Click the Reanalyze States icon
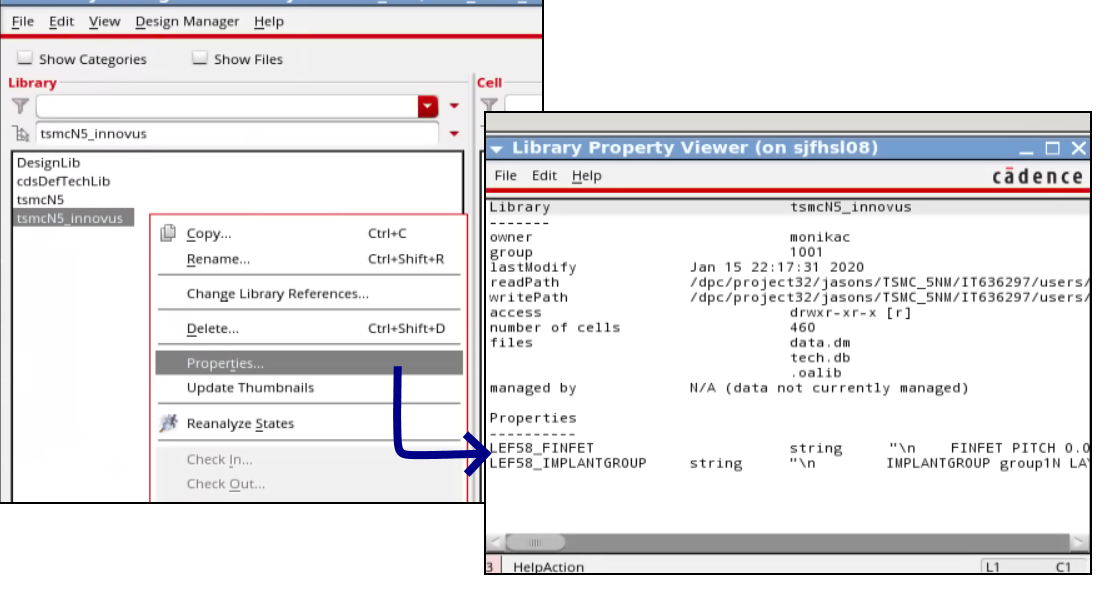Viewport: 1118px width, 596px height. point(168,423)
